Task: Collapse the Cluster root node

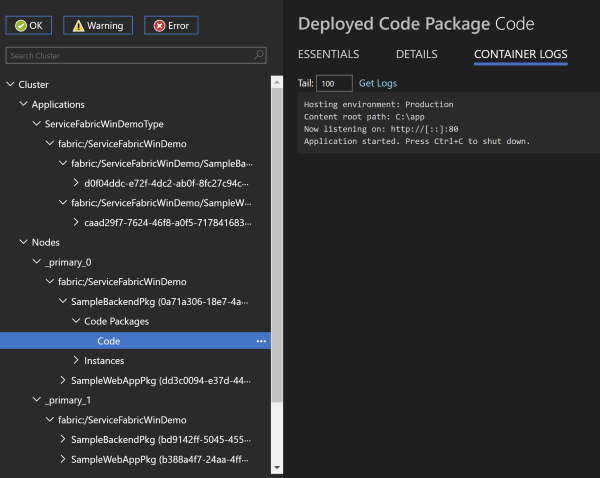Action: [11, 85]
